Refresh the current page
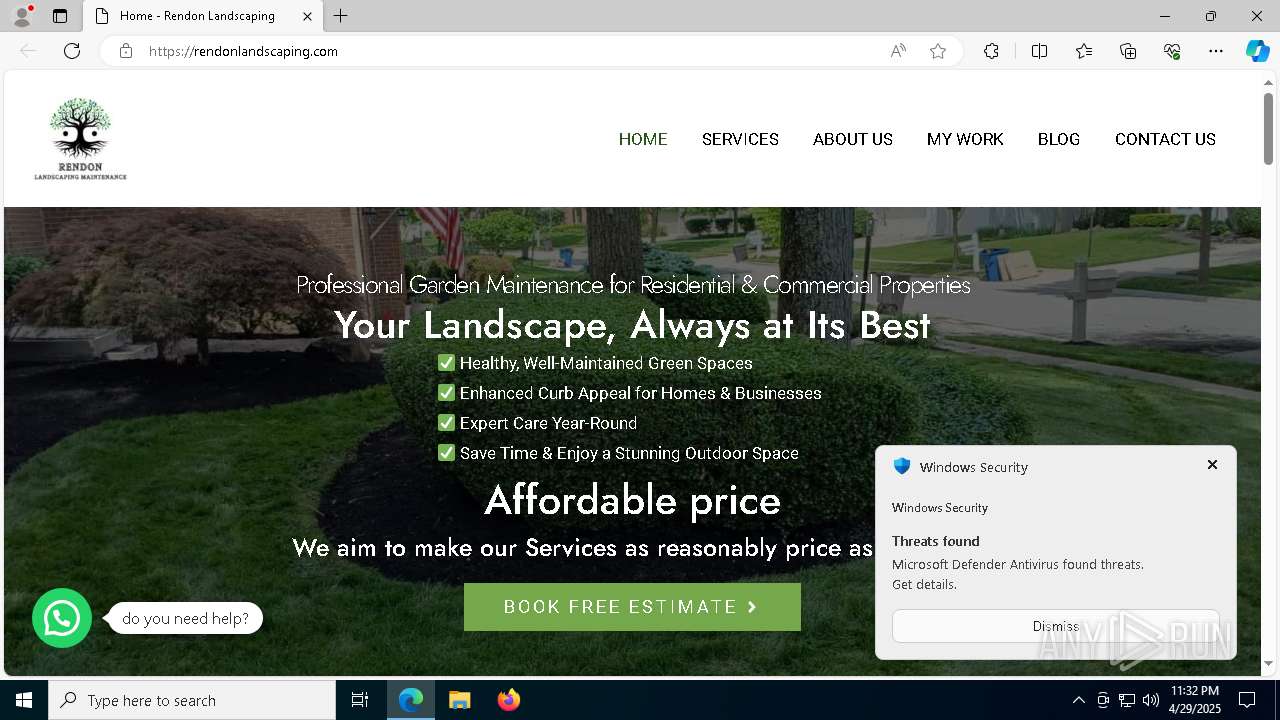The width and height of the screenshot is (1280, 720). tap(72, 51)
